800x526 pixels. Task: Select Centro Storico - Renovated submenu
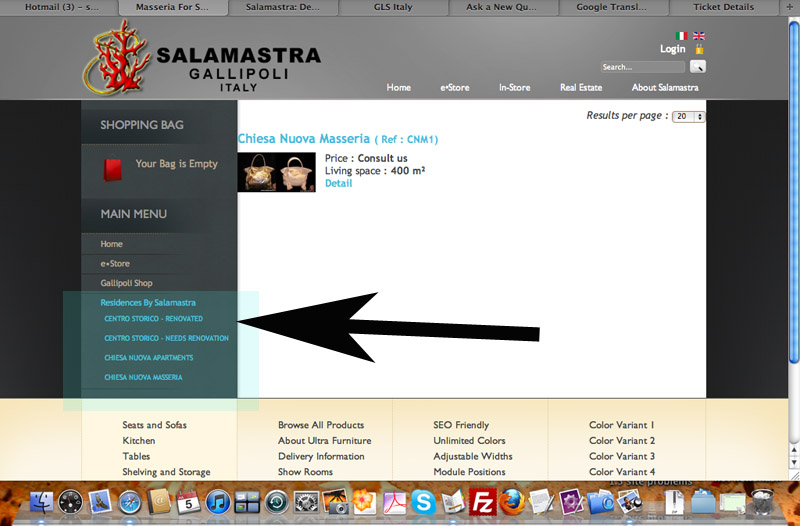click(x=154, y=318)
